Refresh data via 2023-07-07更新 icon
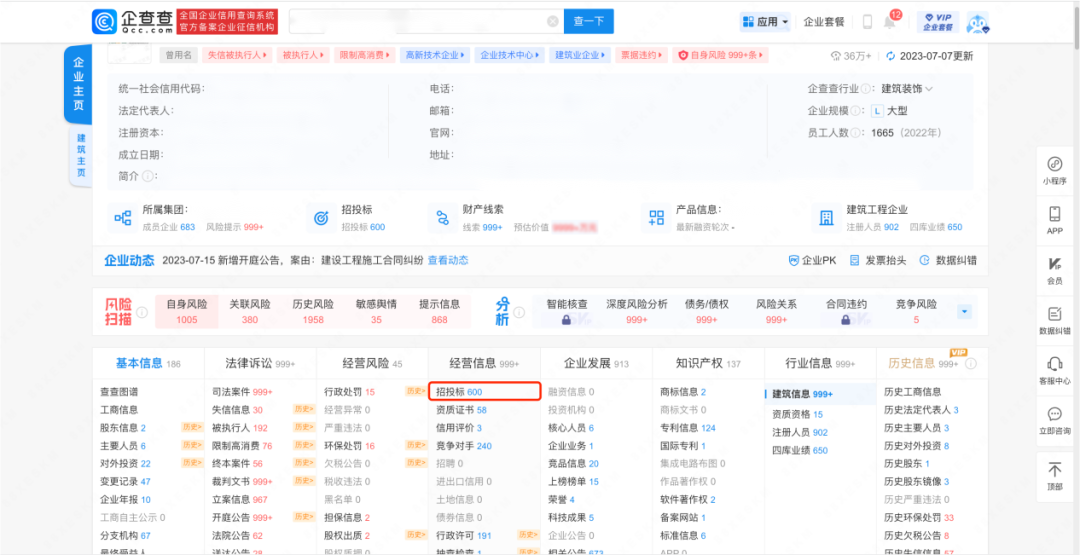The image size is (1080, 555). click(890, 56)
